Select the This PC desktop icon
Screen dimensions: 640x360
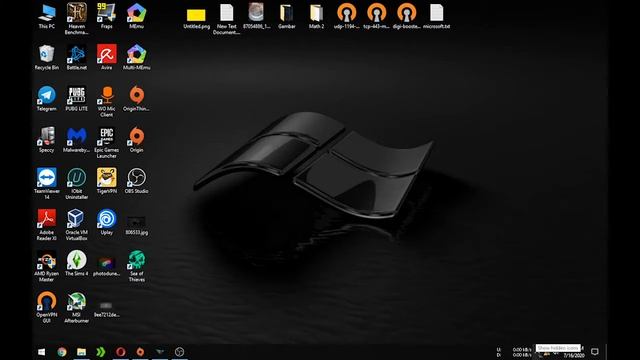(x=47, y=16)
